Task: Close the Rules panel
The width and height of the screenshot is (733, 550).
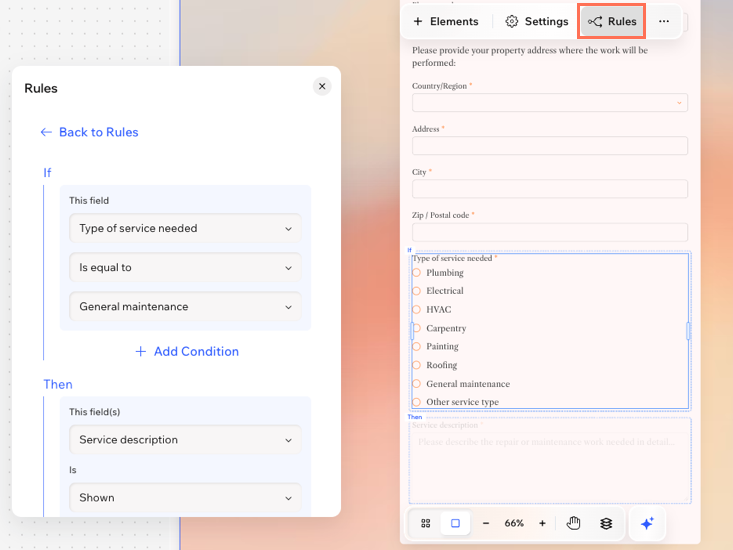Action: [322, 87]
